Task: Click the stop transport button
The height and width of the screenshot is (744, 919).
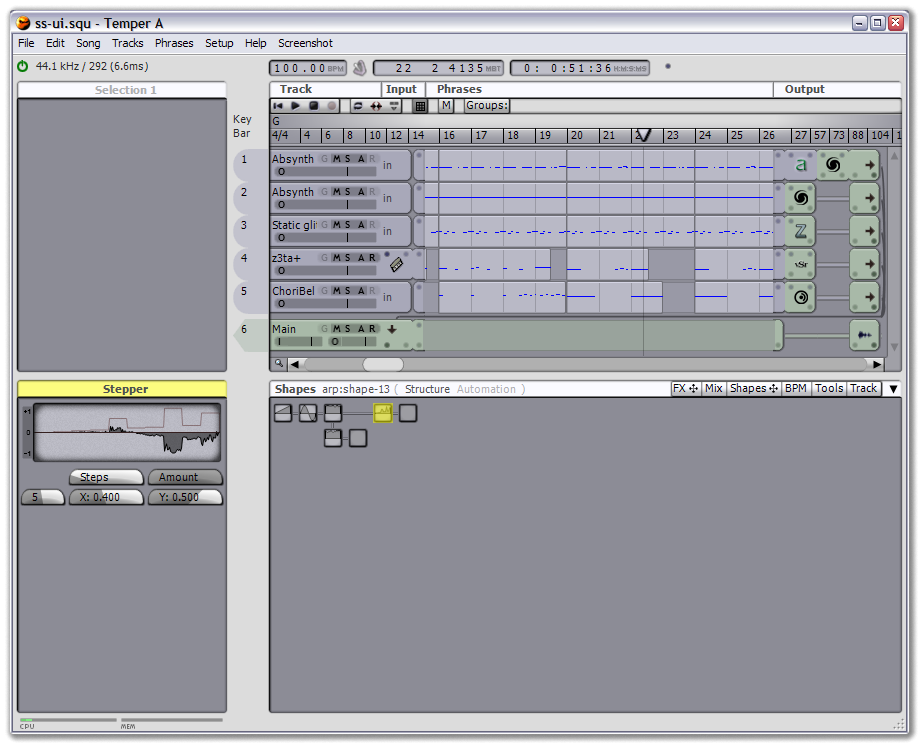Action: [314, 106]
